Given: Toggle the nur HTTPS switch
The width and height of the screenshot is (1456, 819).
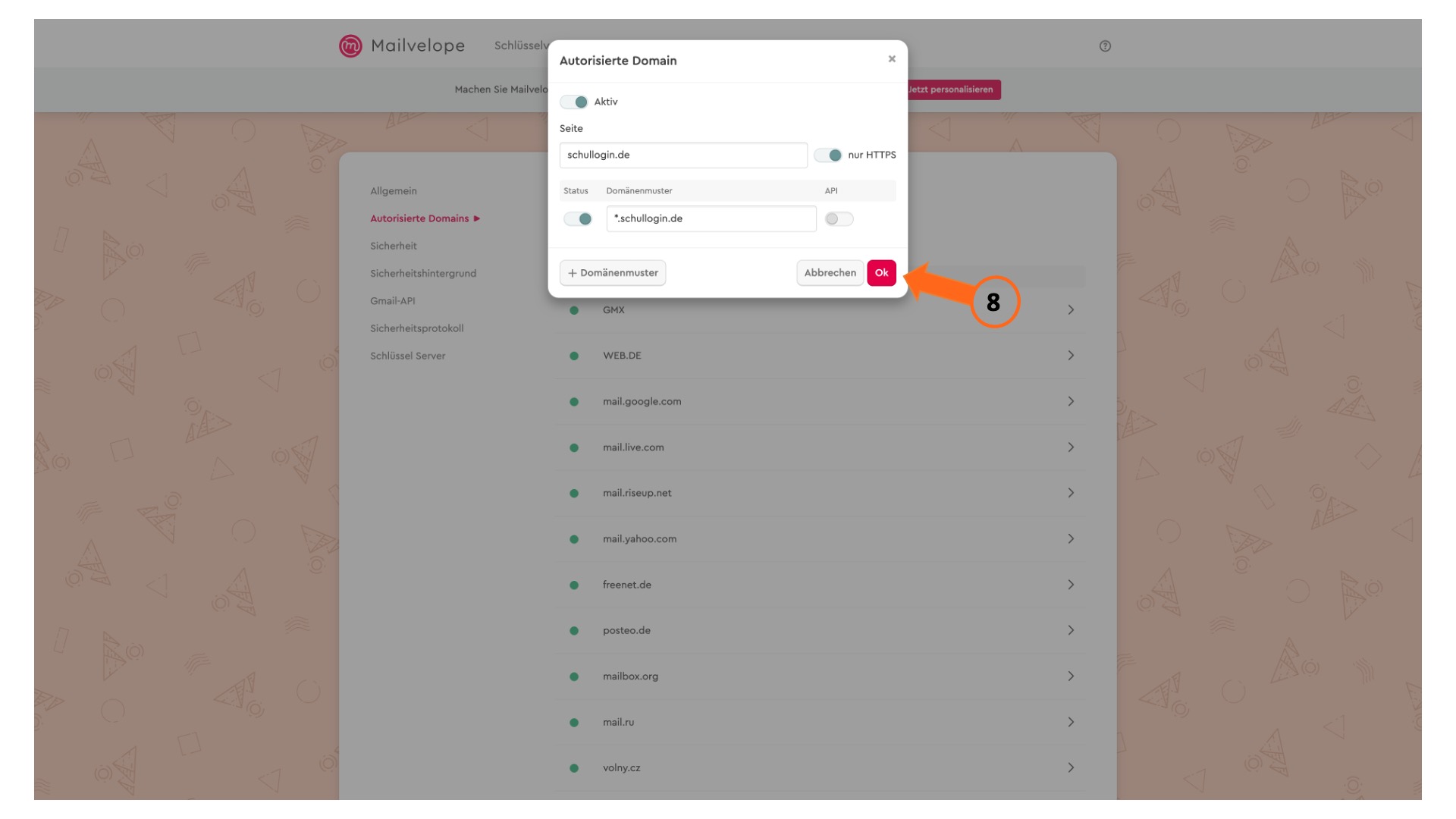Looking at the screenshot, I should point(828,155).
